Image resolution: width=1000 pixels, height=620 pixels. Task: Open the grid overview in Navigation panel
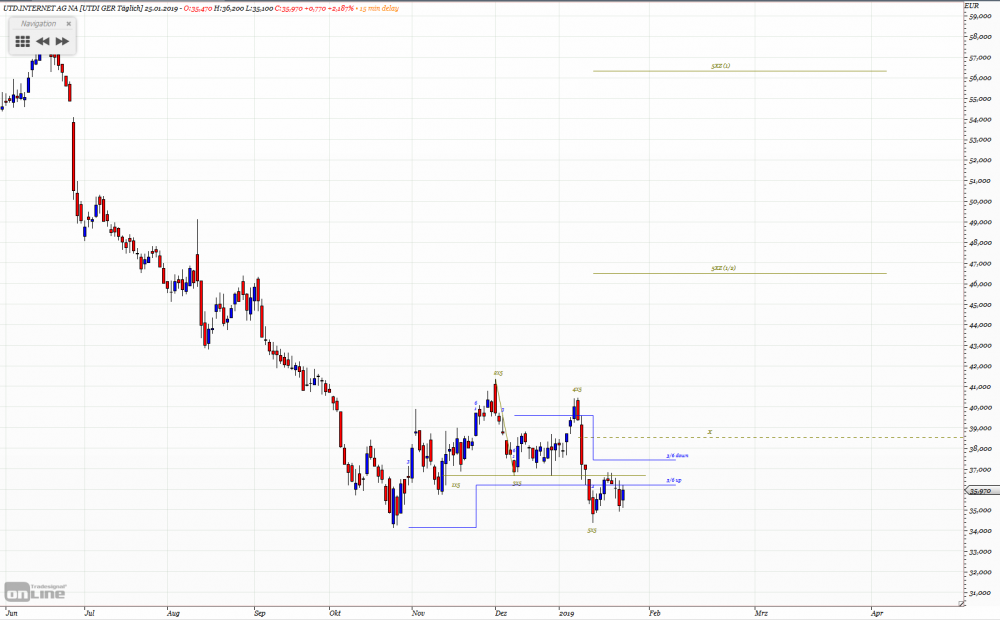22,41
